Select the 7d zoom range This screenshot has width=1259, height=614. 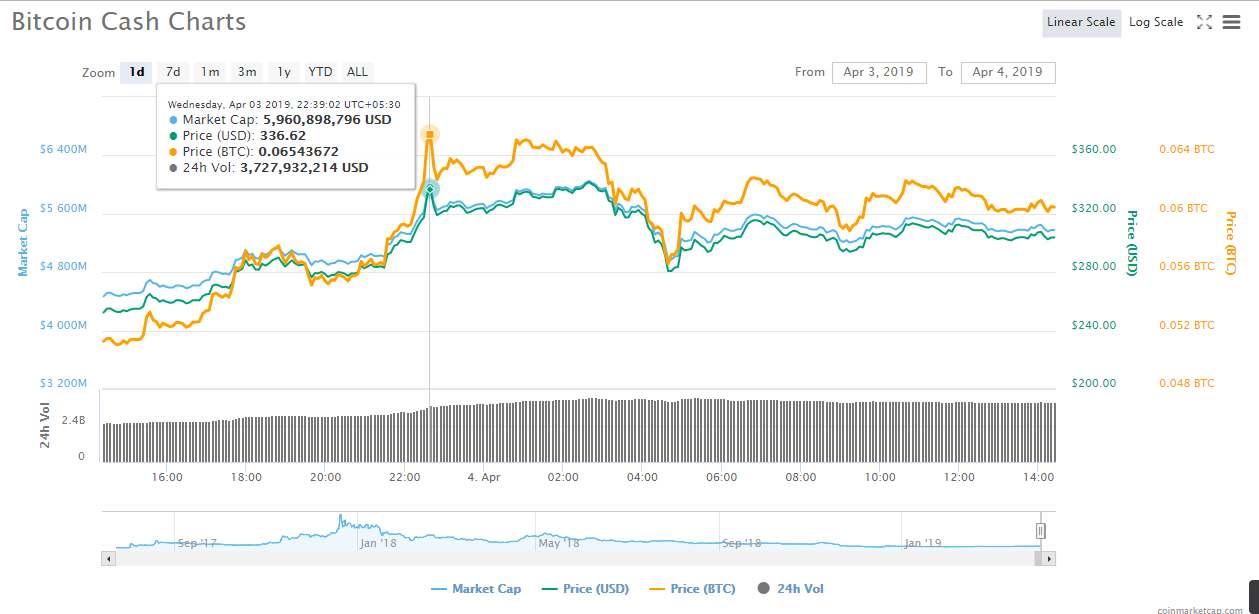pos(173,72)
